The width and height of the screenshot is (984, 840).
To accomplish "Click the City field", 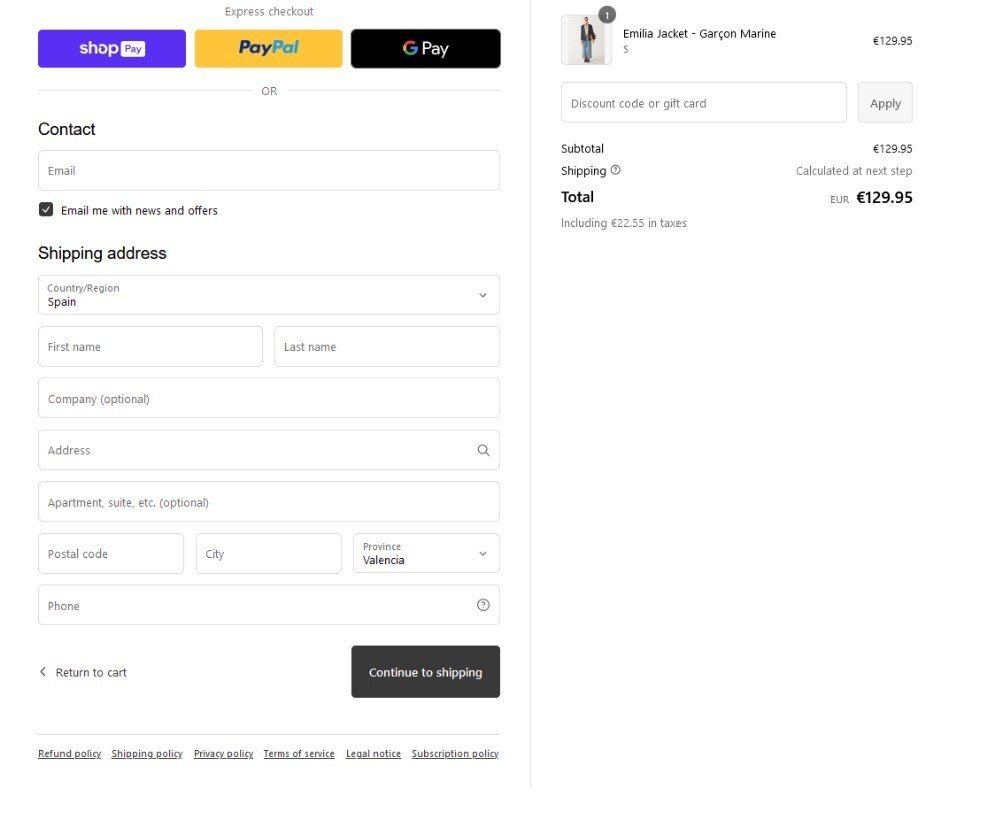I will click(x=269, y=553).
